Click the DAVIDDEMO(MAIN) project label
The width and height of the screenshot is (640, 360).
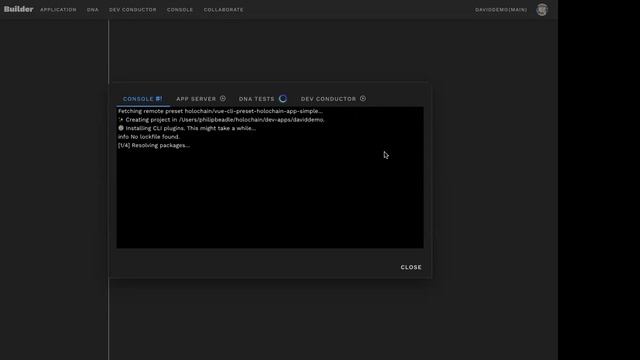pyautogui.click(x=501, y=10)
